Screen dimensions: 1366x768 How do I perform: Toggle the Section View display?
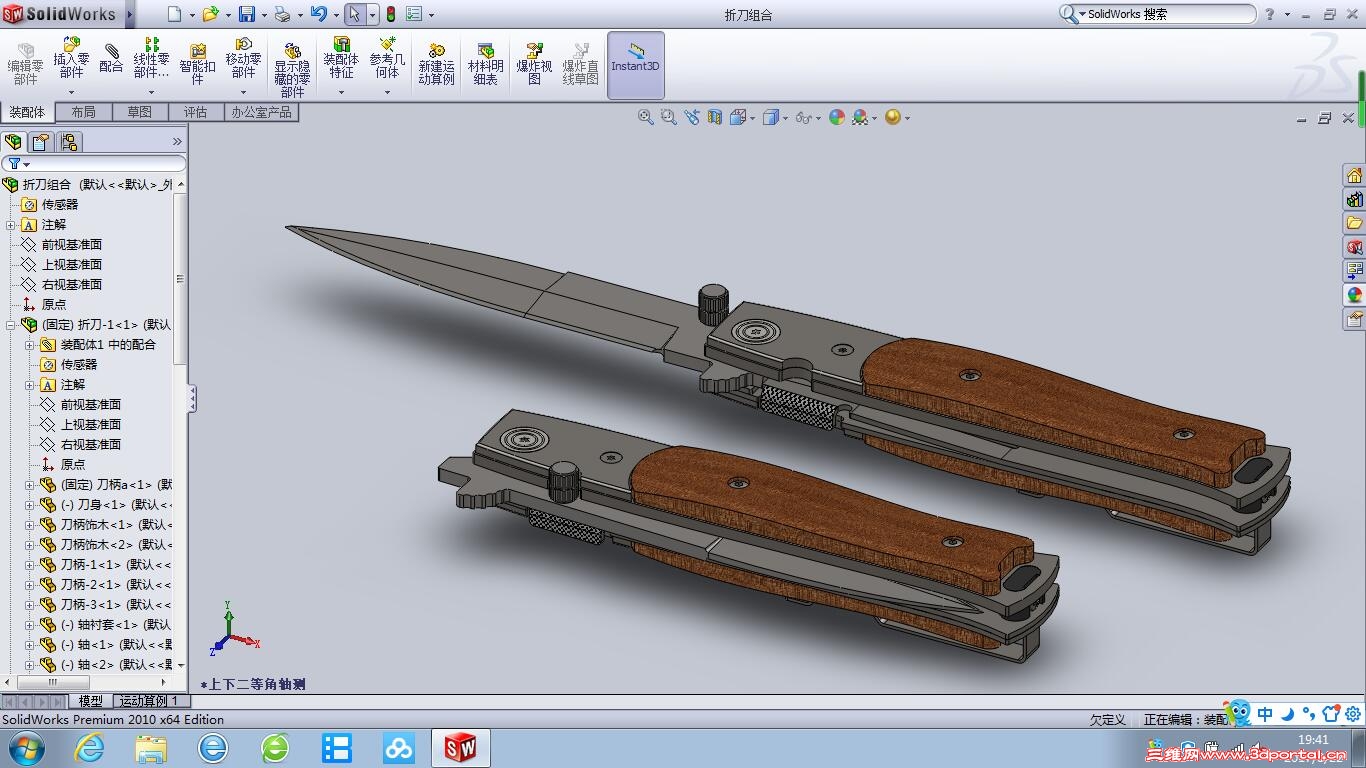[715, 117]
